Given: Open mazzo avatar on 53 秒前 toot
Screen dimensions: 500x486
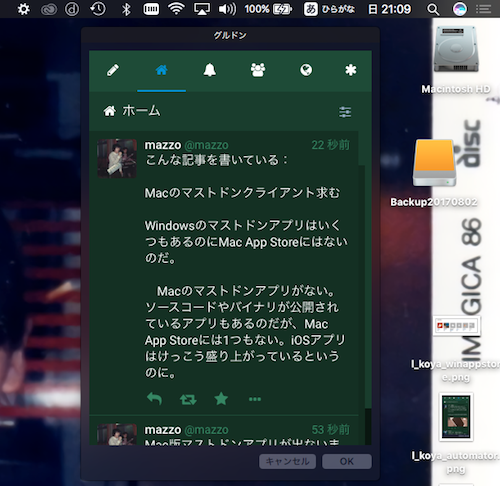Looking at the screenshot, I should click(x=117, y=434).
